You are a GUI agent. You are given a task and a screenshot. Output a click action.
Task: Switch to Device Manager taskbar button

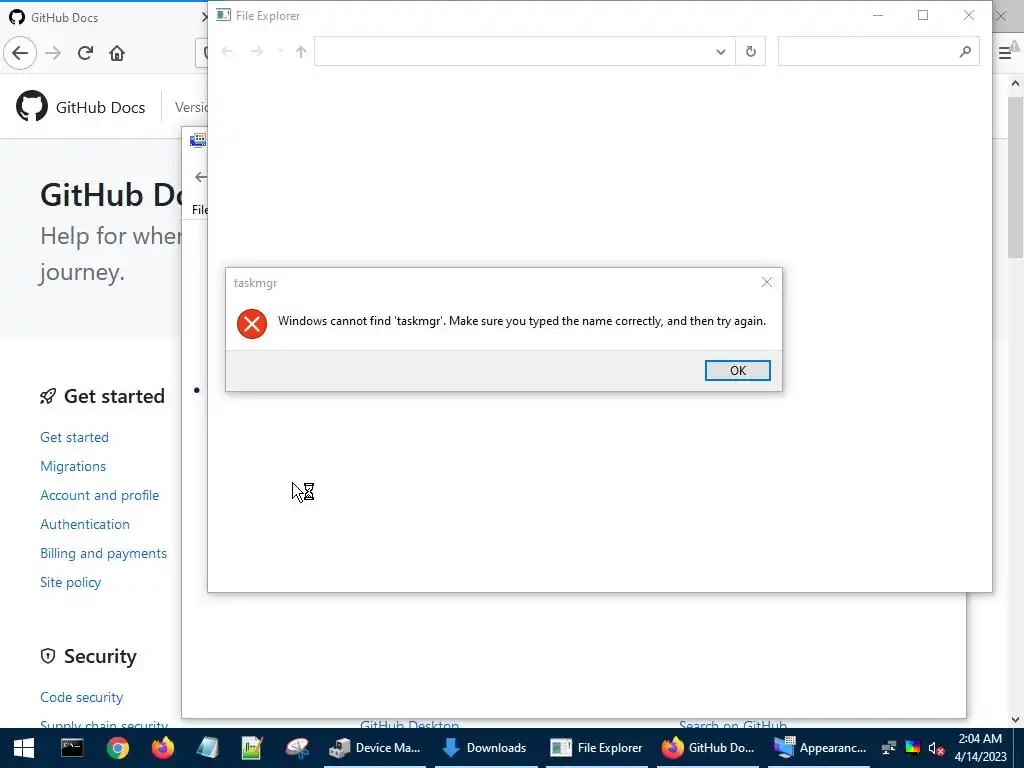[x=376, y=748]
